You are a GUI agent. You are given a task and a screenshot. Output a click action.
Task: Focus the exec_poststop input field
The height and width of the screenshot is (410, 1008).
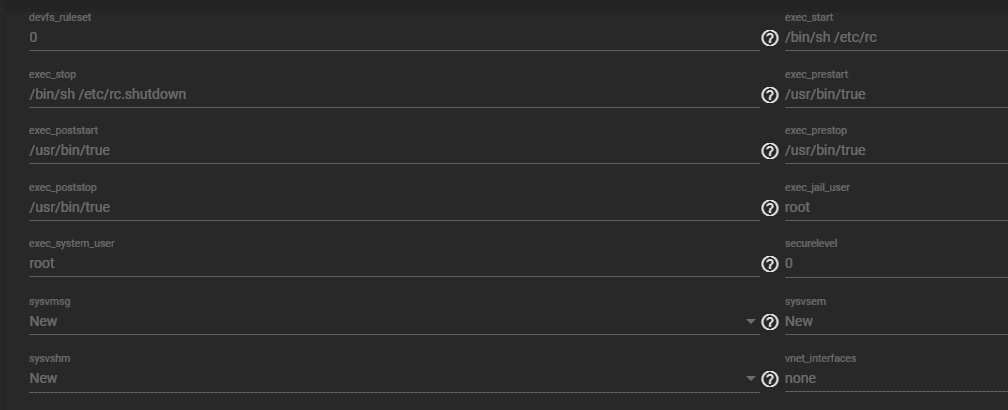tap(394, 207)
